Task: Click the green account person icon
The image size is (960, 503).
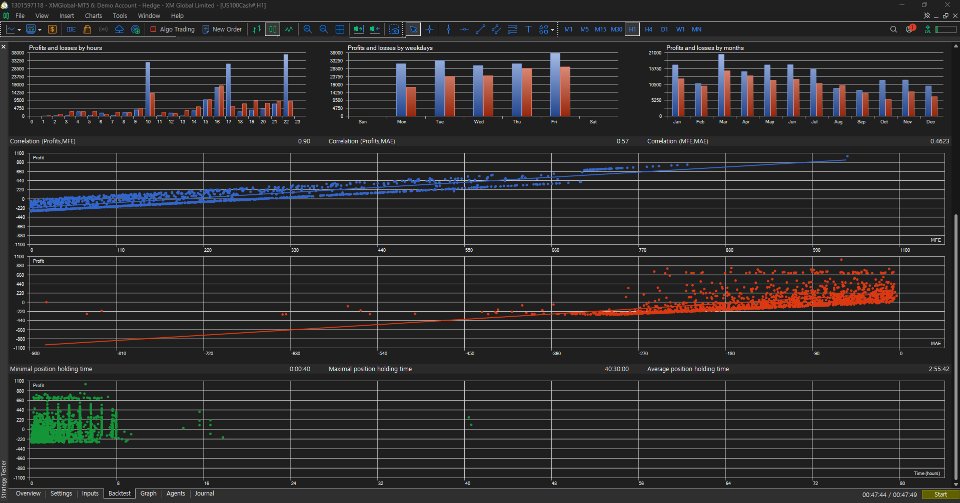Action: click(x=928, y=29)
